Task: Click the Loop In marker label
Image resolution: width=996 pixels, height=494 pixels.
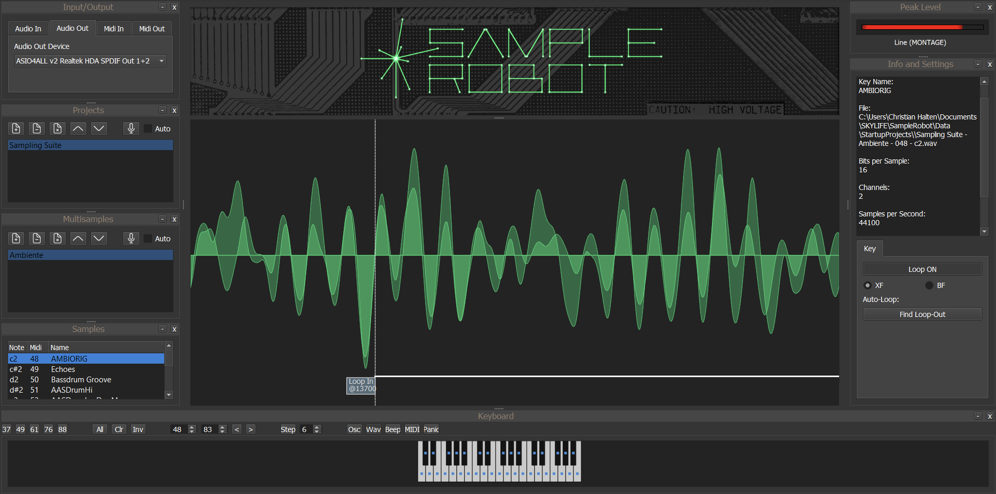Action: pyautogui.click(x=361, y=385)
